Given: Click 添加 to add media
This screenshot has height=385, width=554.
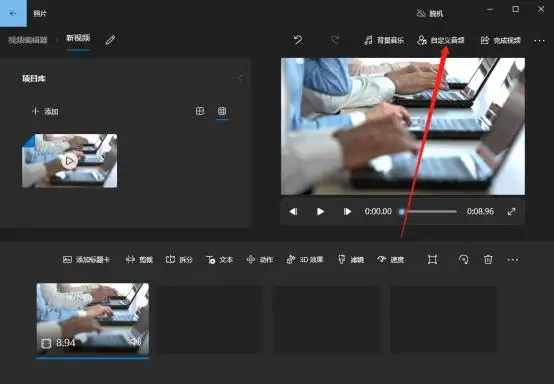Looking at the screenshot, I should pyautogui.click(x=45, y=112).
